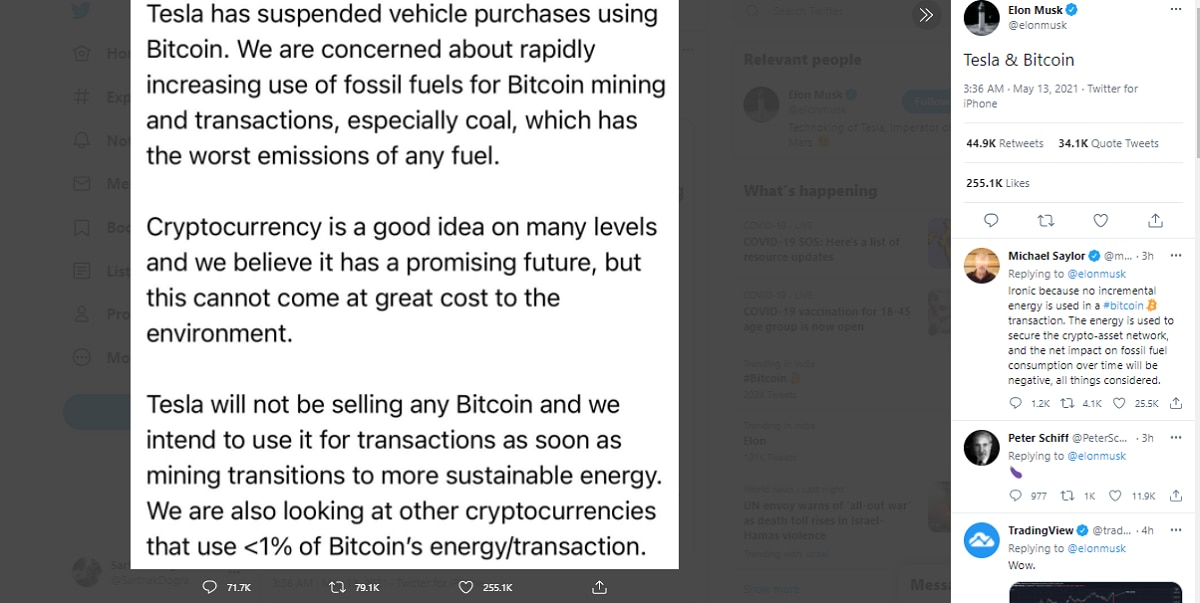Open more options on Michael Saylor's reply
Image resolution: width=1200 pixels, height=603 pixels.
[x=1175, y=256]
